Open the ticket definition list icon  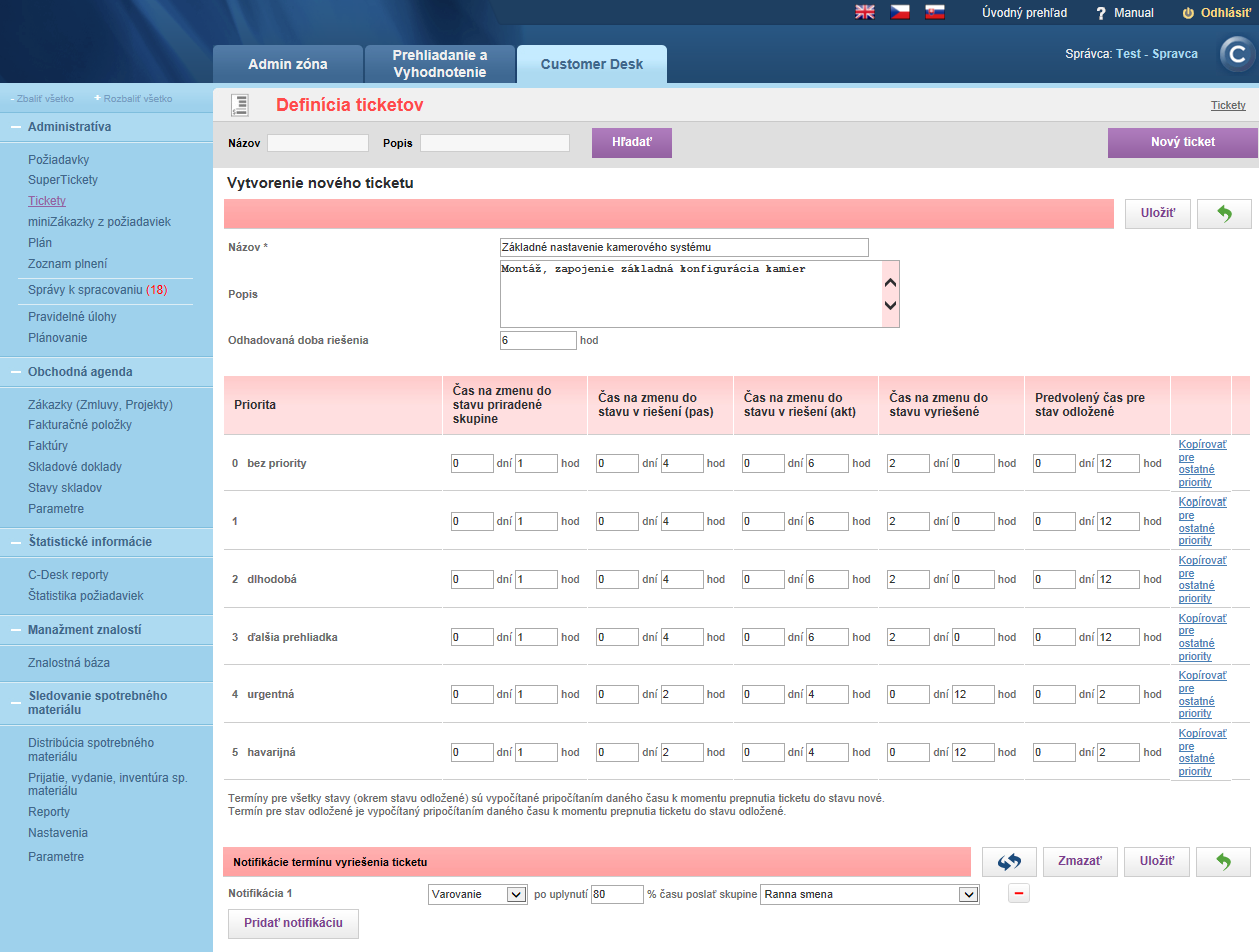239,104
